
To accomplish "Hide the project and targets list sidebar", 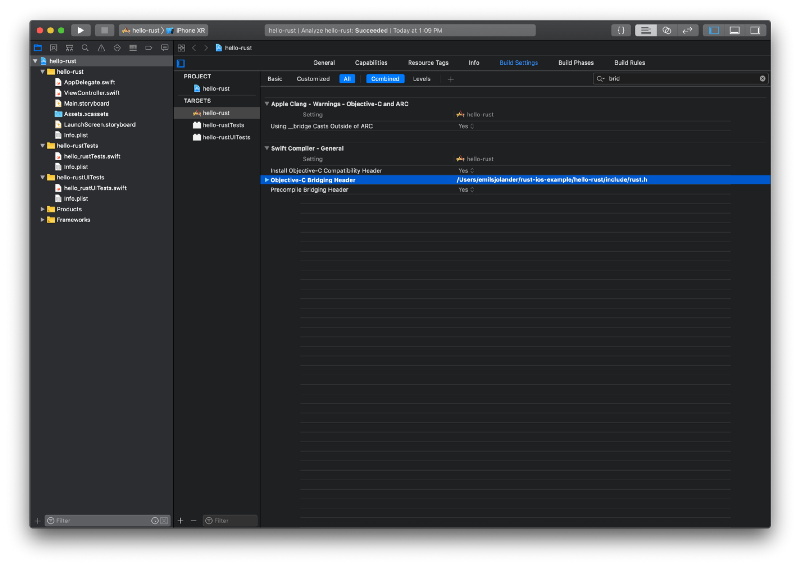I will click(x=181, y=63).
